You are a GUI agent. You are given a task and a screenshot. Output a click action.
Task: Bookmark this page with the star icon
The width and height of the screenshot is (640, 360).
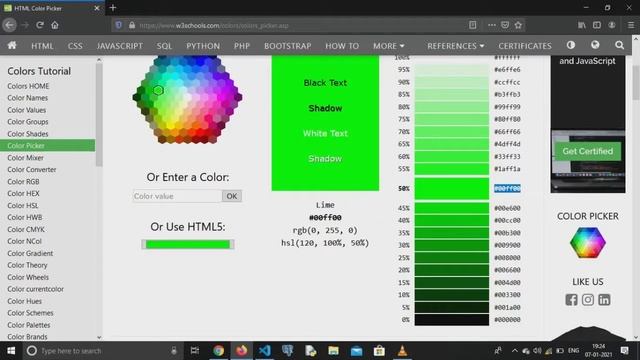[518, 25]
